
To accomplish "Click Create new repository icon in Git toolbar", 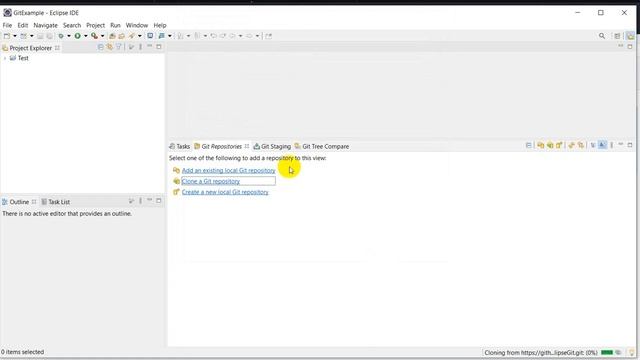I will 559,145.
